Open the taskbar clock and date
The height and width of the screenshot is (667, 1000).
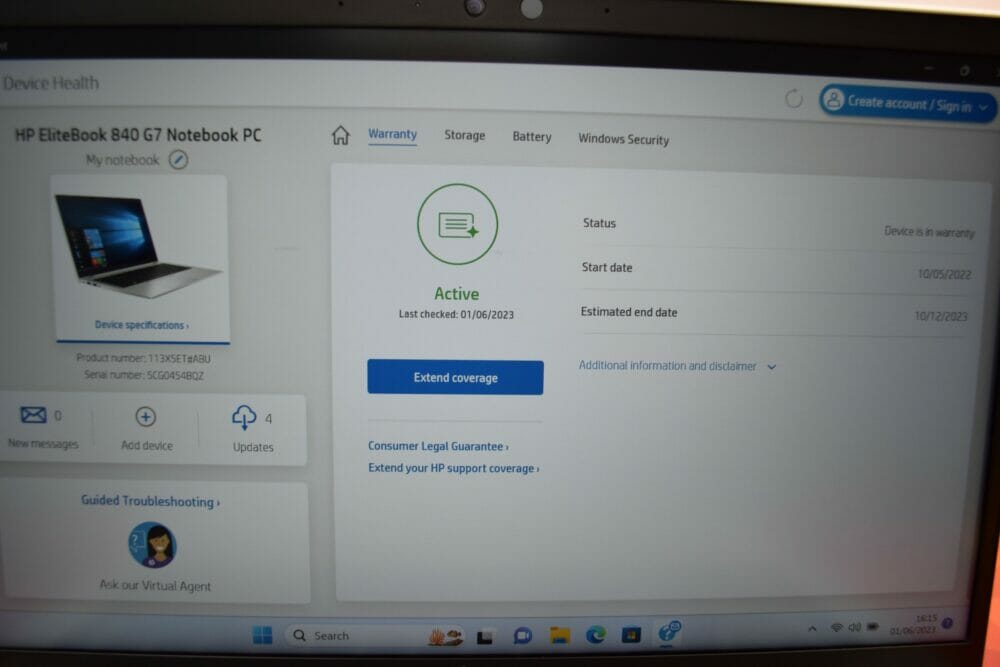[x=913, y=624]
